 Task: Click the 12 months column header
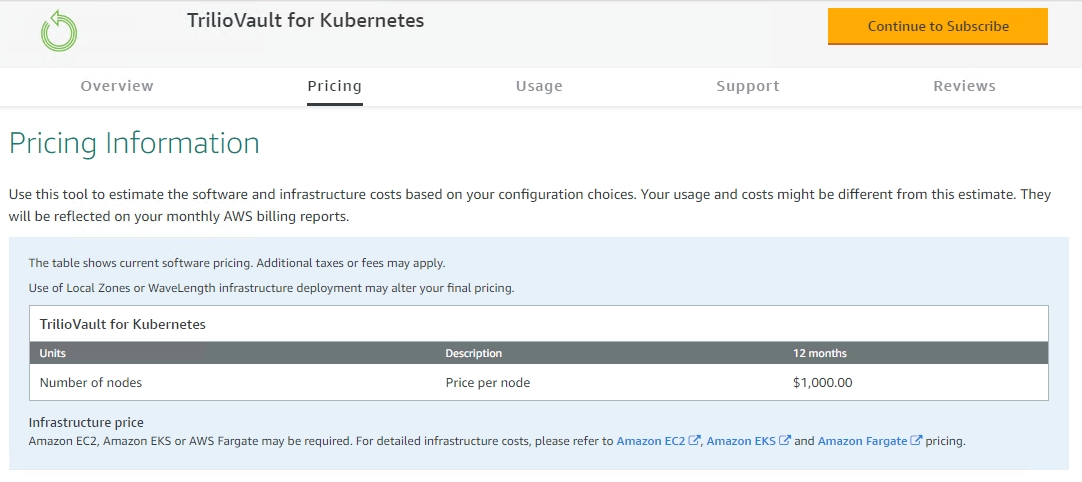tap(819, 353)
